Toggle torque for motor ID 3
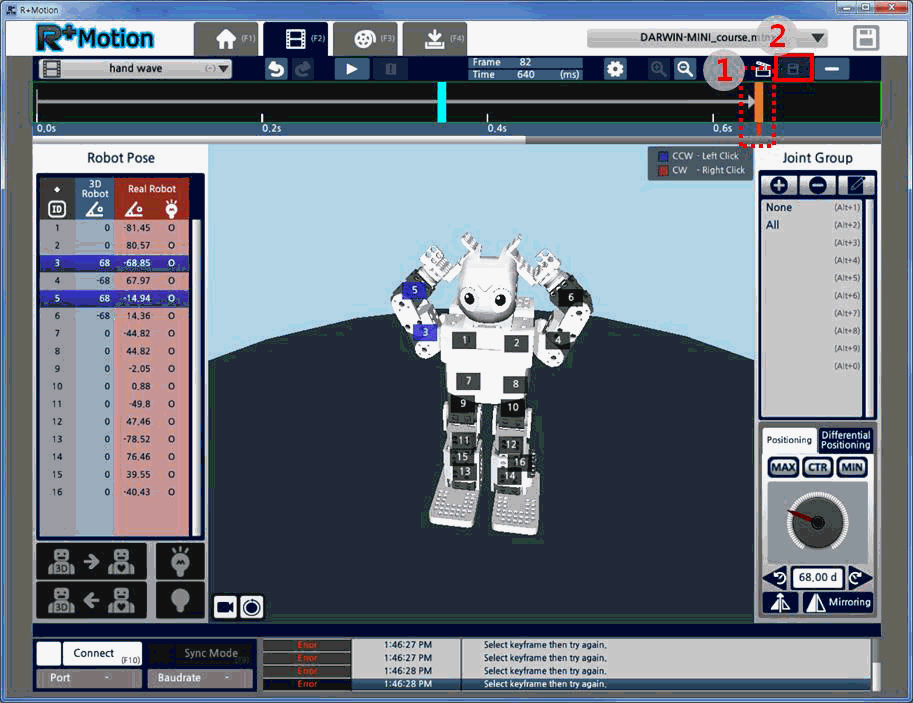 point(171,263)
